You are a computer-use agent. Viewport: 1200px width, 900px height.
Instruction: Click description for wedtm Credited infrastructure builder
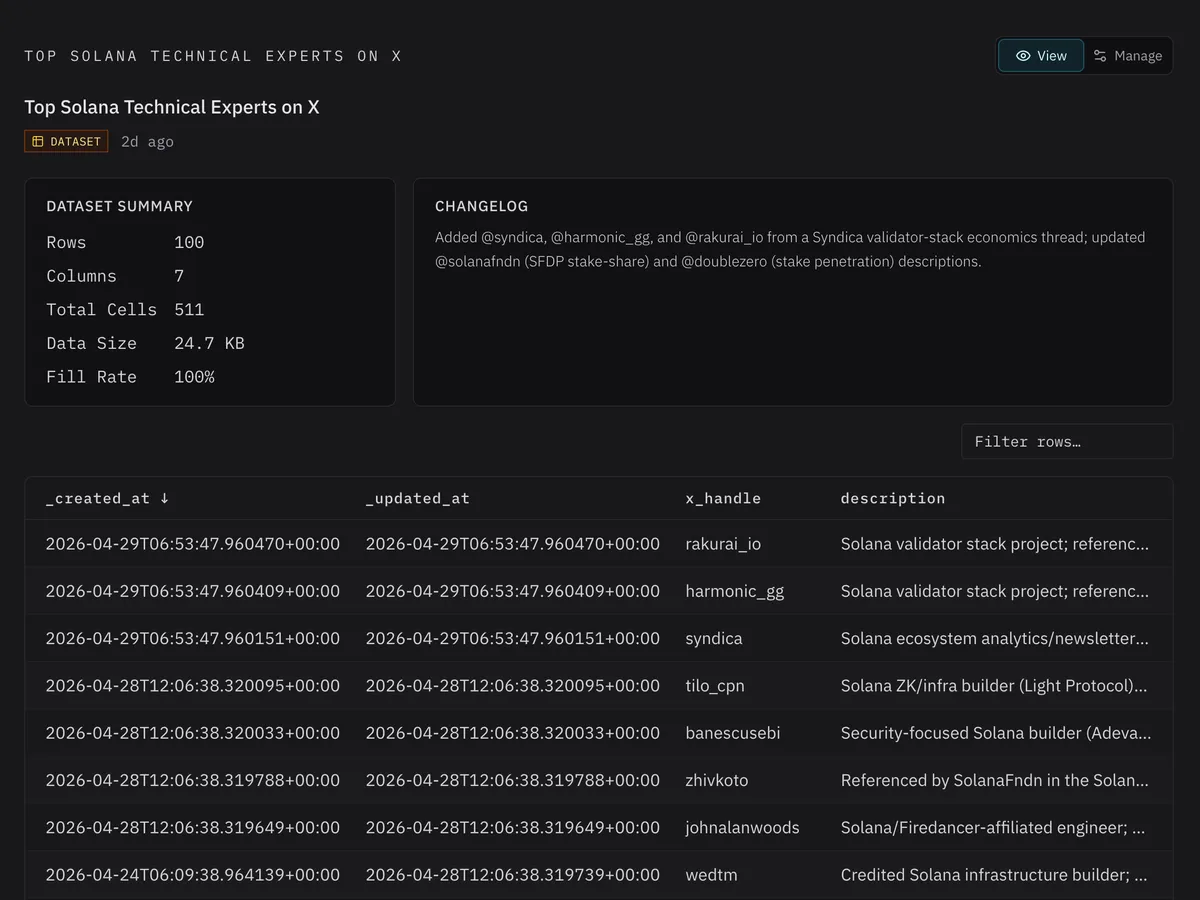pyautogui.click(x=994, y=875)
